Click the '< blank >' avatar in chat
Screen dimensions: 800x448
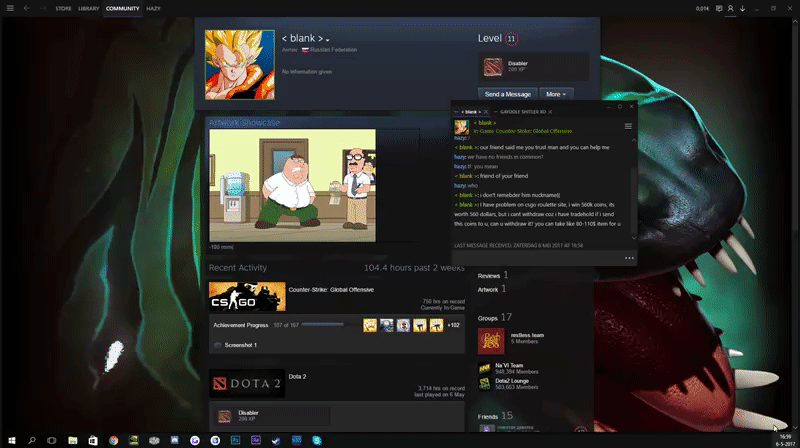[462, 127]
